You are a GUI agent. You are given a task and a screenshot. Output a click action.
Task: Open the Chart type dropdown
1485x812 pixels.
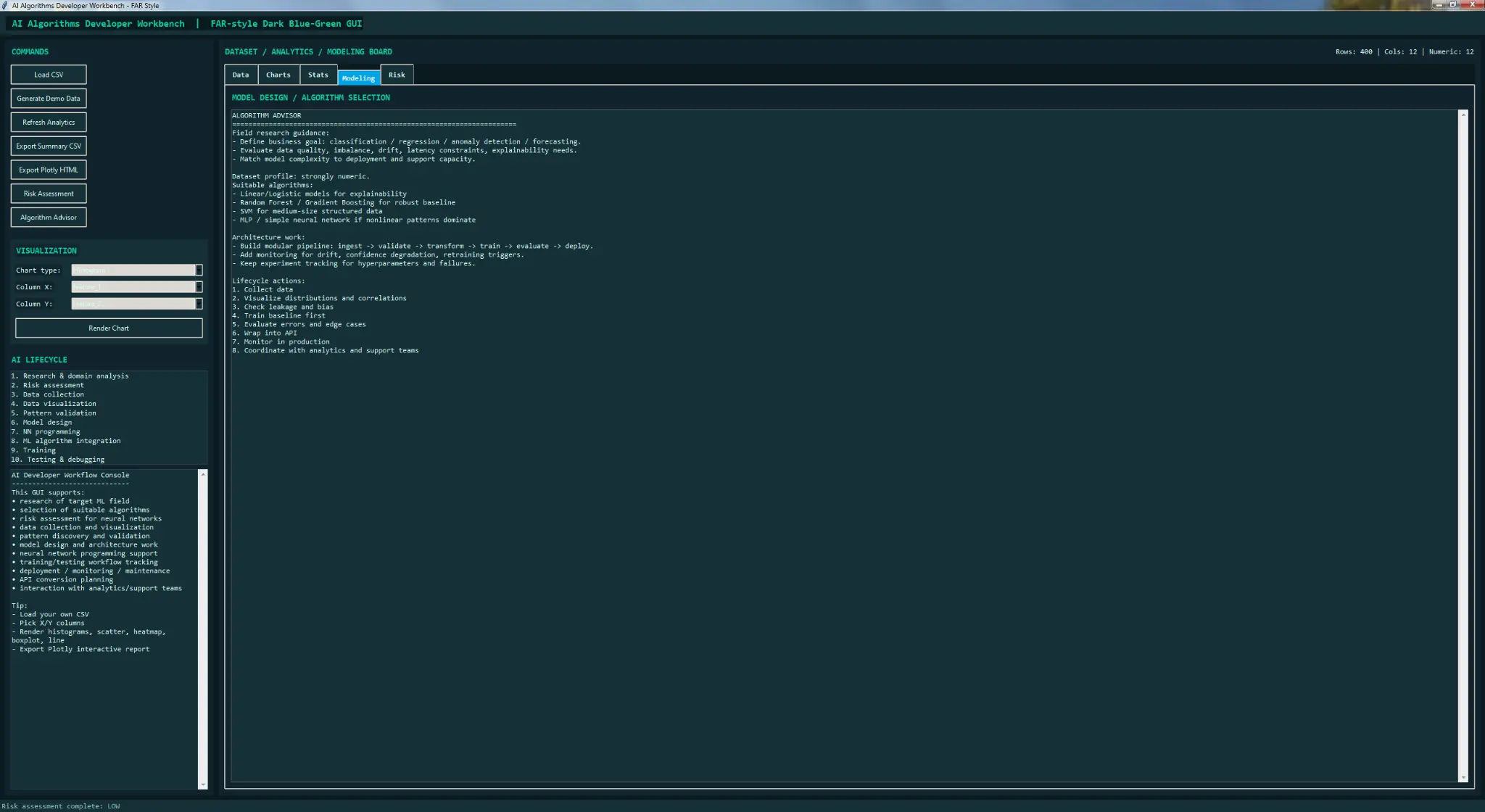199,270
